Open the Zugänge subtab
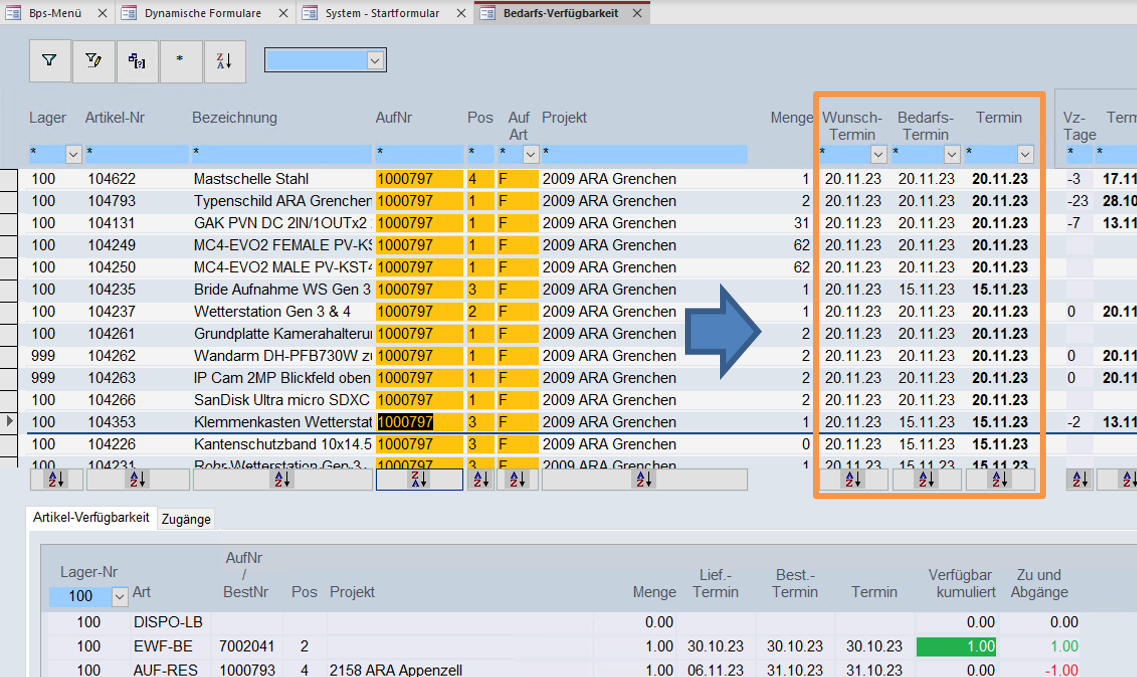 coord(186,519)
